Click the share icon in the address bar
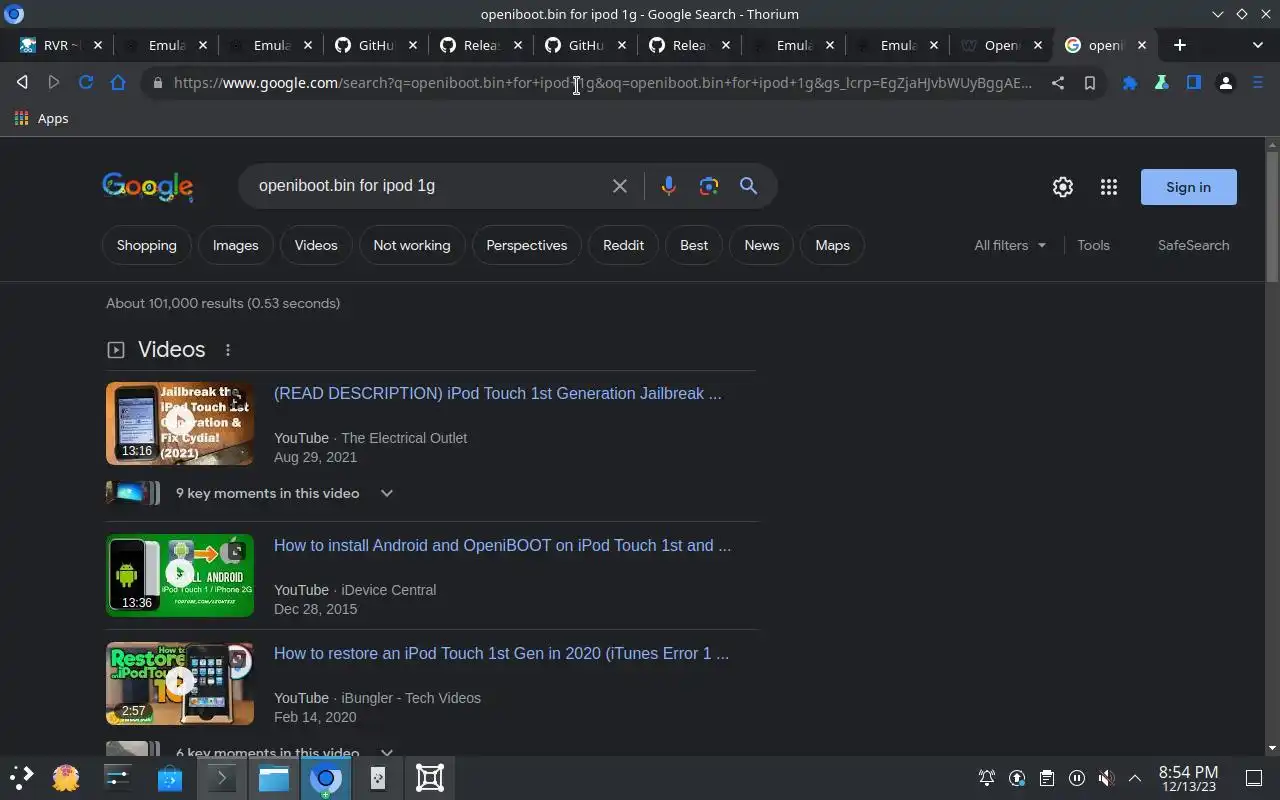 coord(1058,83)
